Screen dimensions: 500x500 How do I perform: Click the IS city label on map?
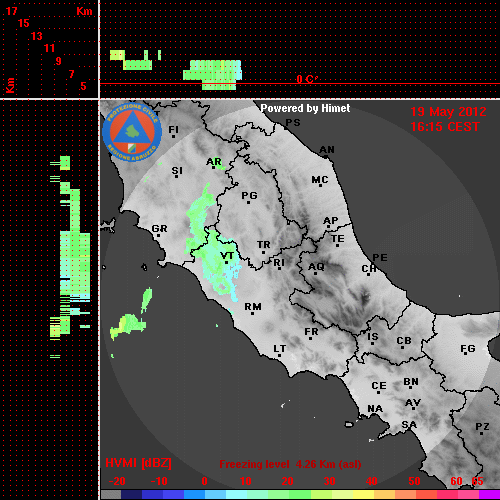click(373, 337)
